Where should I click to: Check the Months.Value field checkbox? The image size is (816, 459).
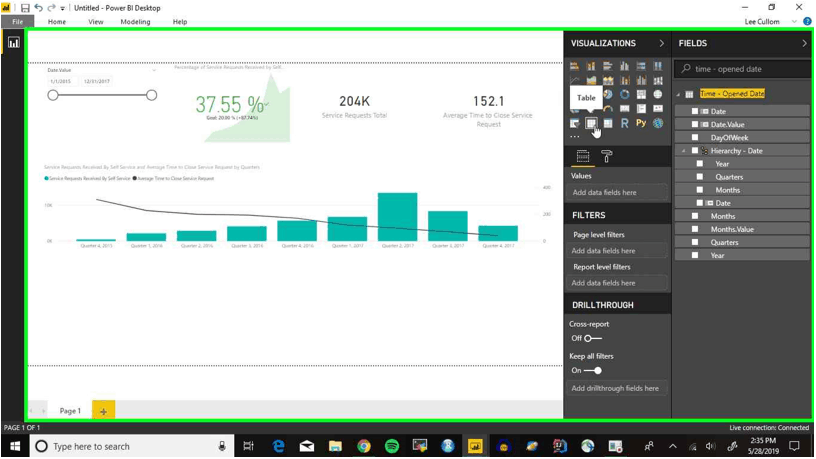[x=695, y=229]
